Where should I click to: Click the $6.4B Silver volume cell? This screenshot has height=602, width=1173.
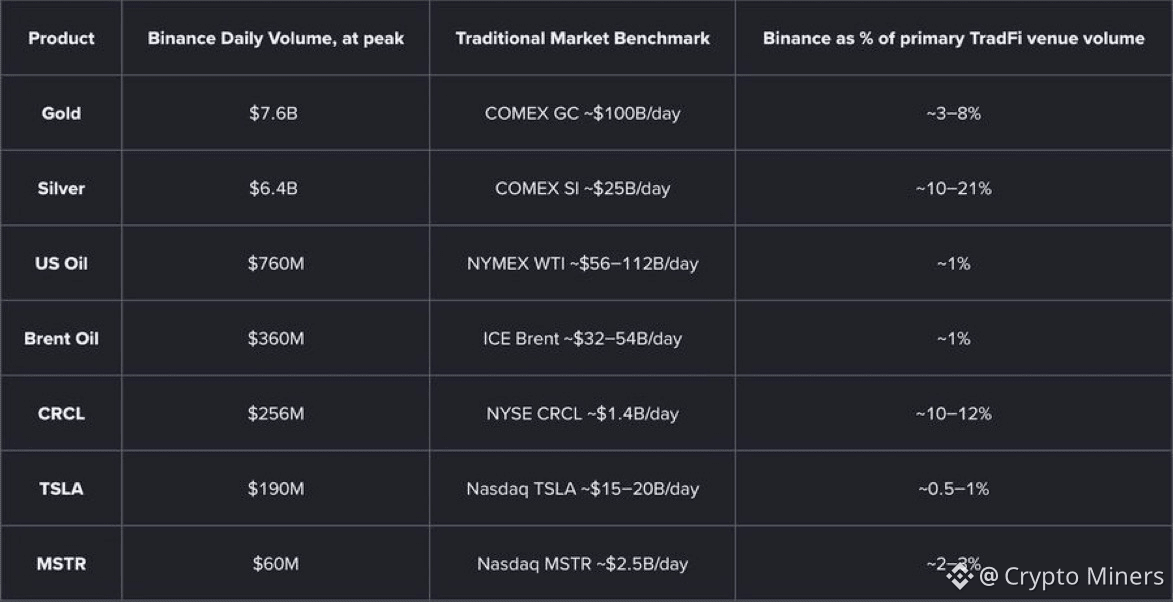274,188
